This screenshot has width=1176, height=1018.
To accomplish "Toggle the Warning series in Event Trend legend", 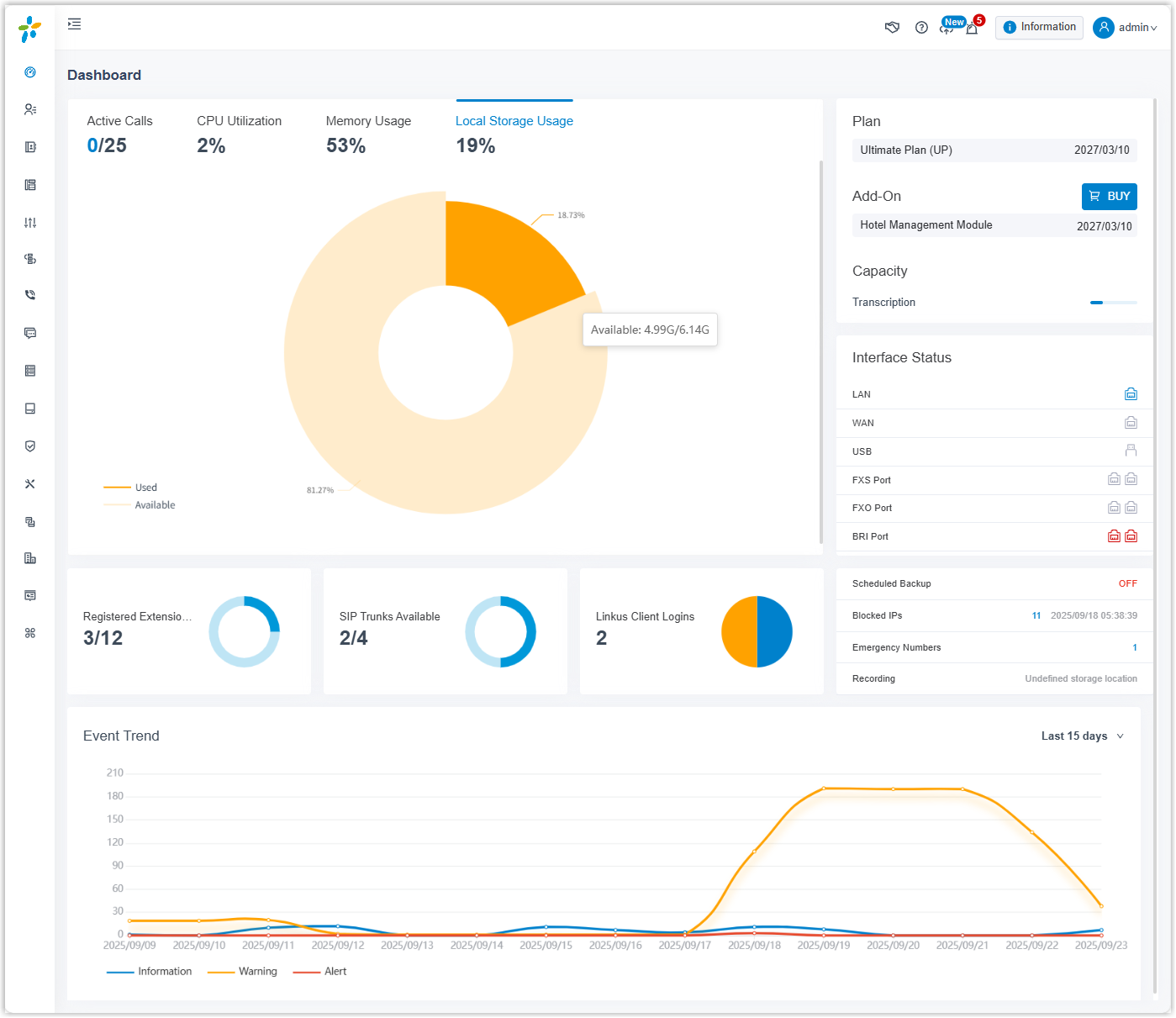I will coord(256,972).
